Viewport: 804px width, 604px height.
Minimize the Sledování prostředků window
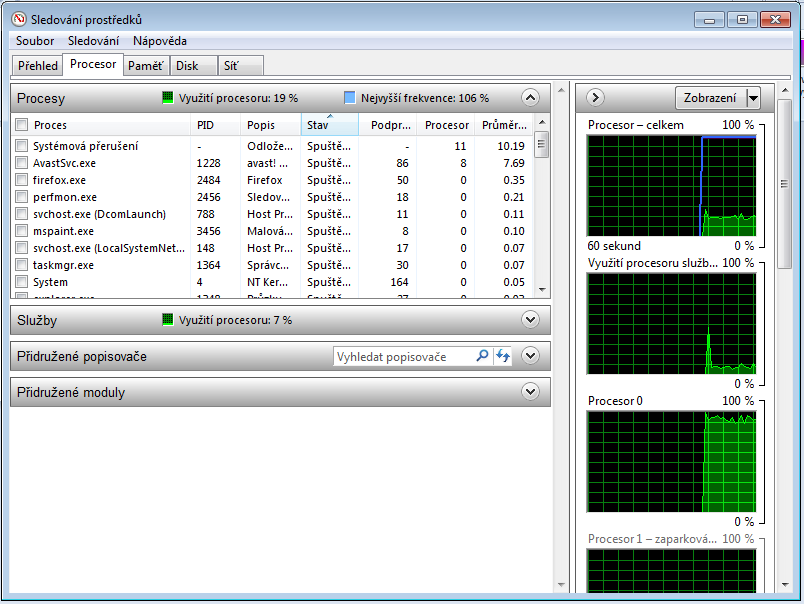pyautogui.click(x=709, y=19)
